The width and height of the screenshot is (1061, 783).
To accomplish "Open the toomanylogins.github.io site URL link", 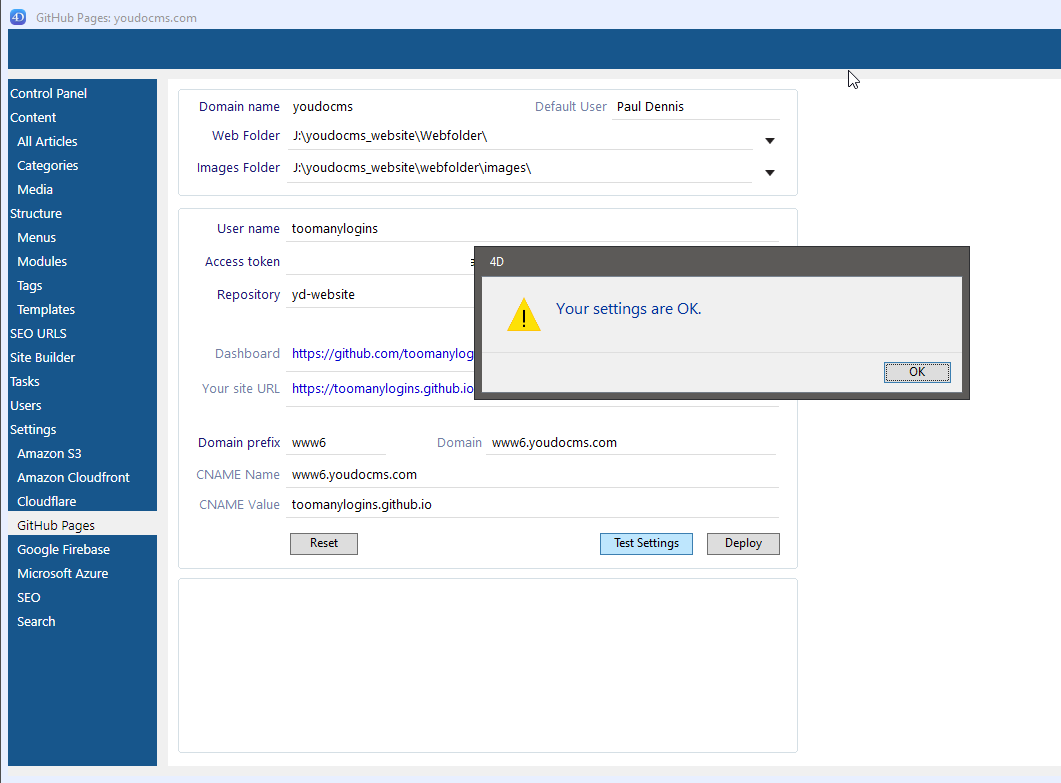I will [382, 388].
